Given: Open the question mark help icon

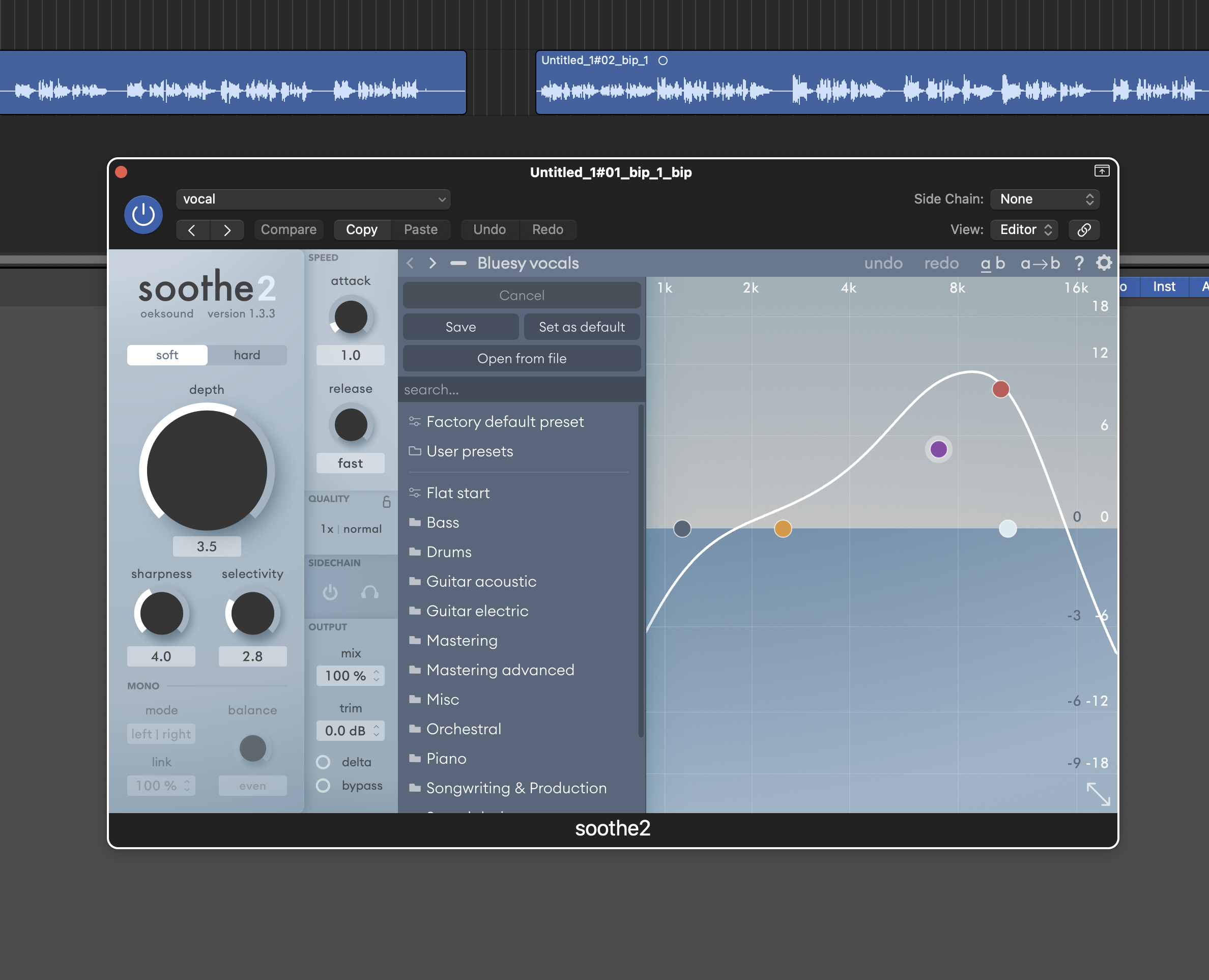Looking at the screenshot, I should click(1078, 263).
